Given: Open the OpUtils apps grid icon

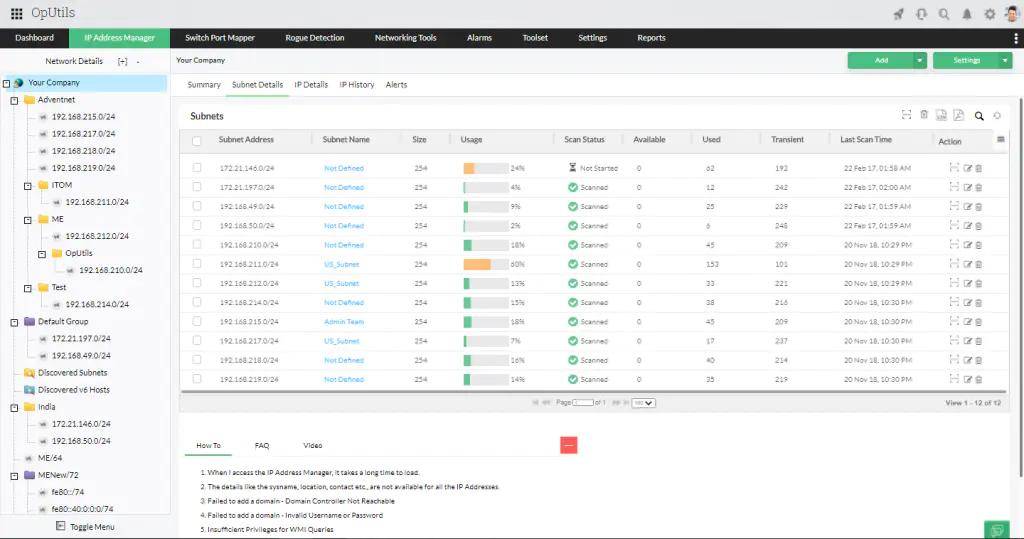Looking at the screenshot, I should tap(16, 14).
